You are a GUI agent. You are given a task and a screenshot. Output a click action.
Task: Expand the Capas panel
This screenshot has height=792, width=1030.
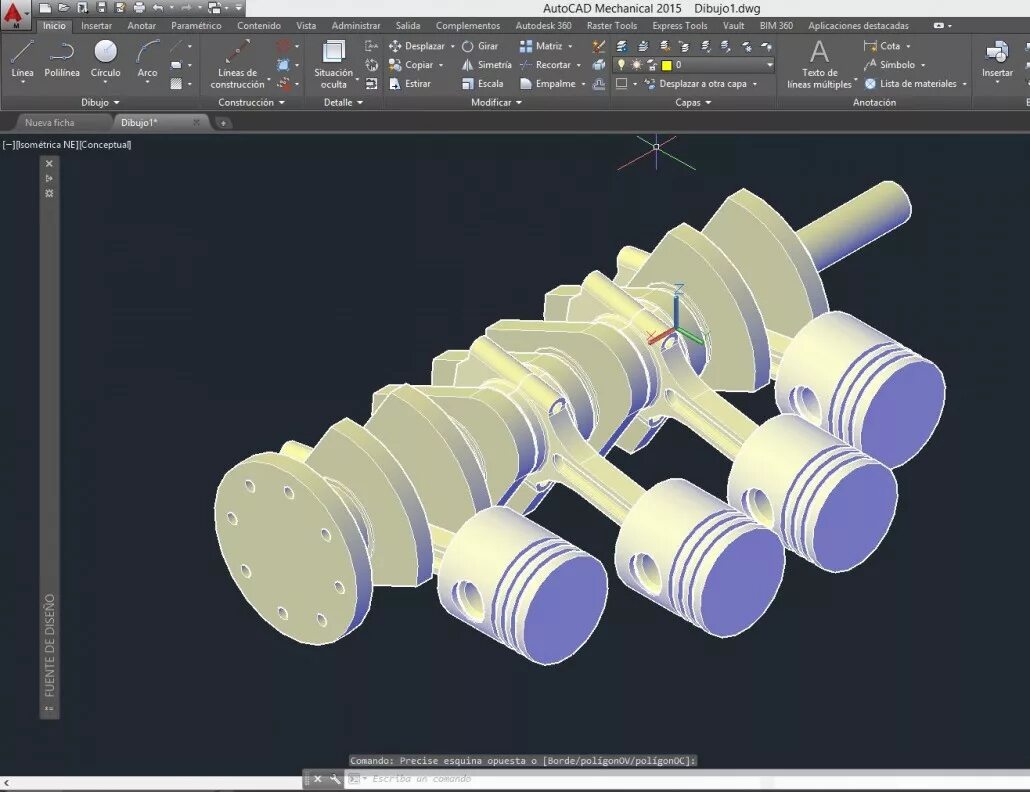(693, 102)
